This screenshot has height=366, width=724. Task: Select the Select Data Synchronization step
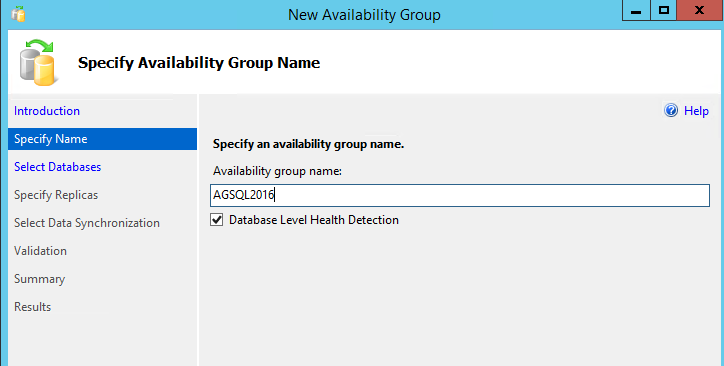(87, 223)
